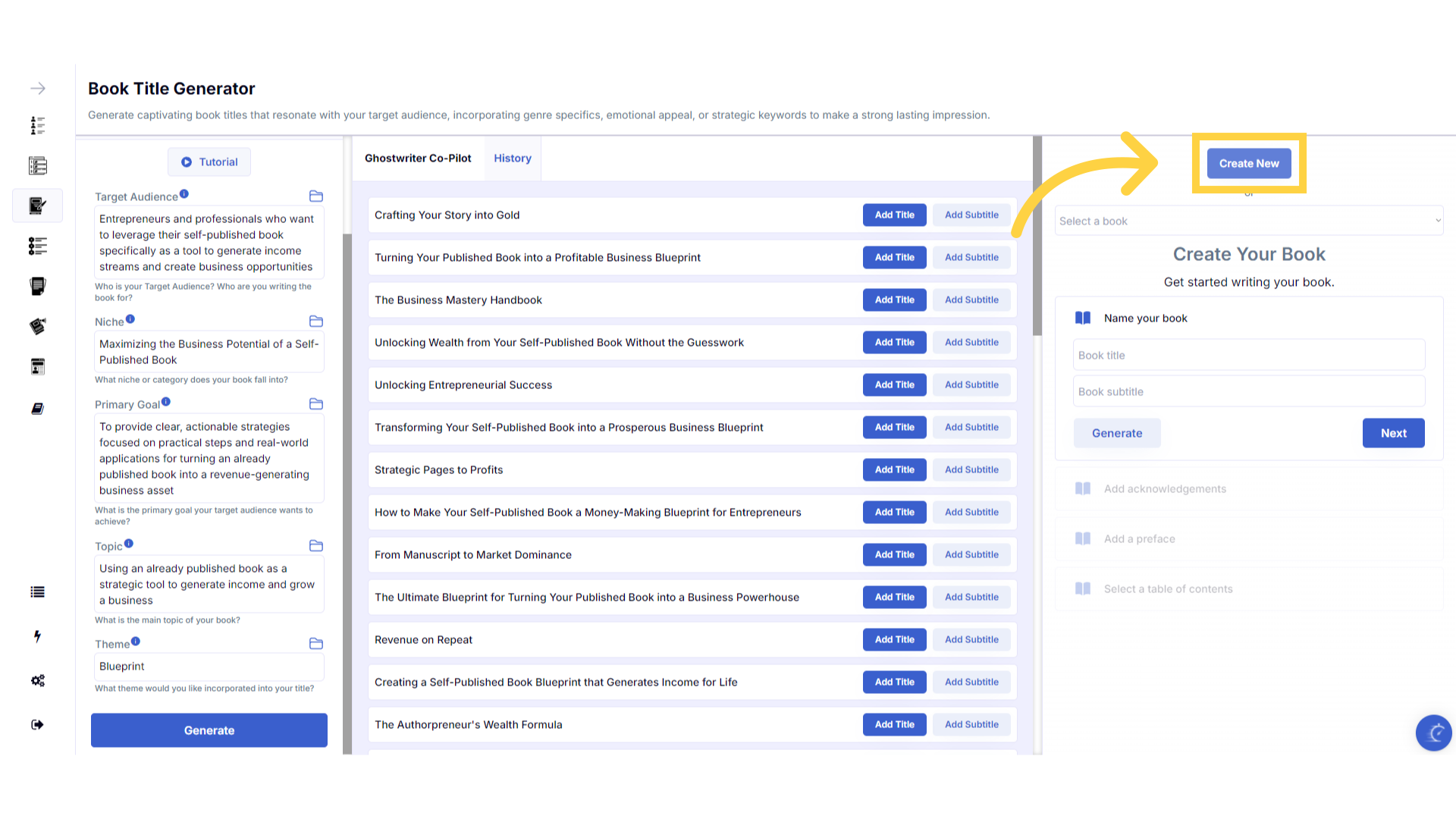Click the list icon in lower sidebar
This screenshot has height=819, width=1456.
point(37,592)
